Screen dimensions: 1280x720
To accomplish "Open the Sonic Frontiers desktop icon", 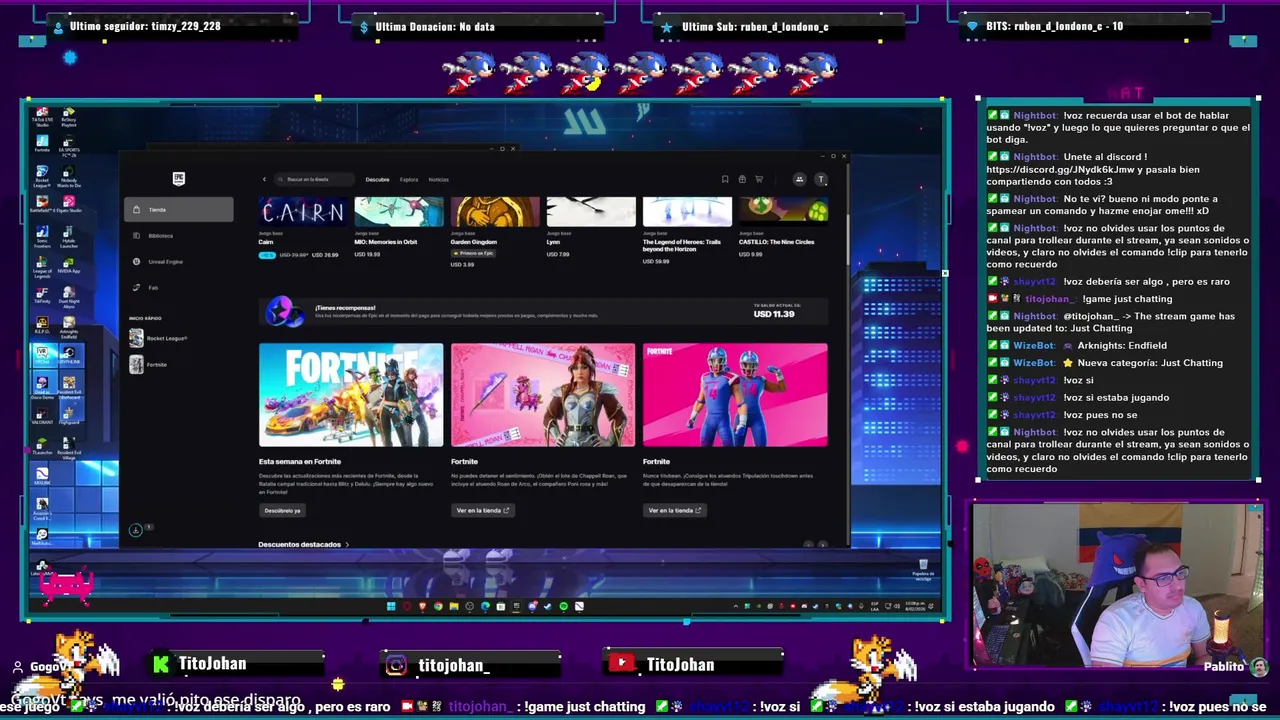I will click(42, 235).
